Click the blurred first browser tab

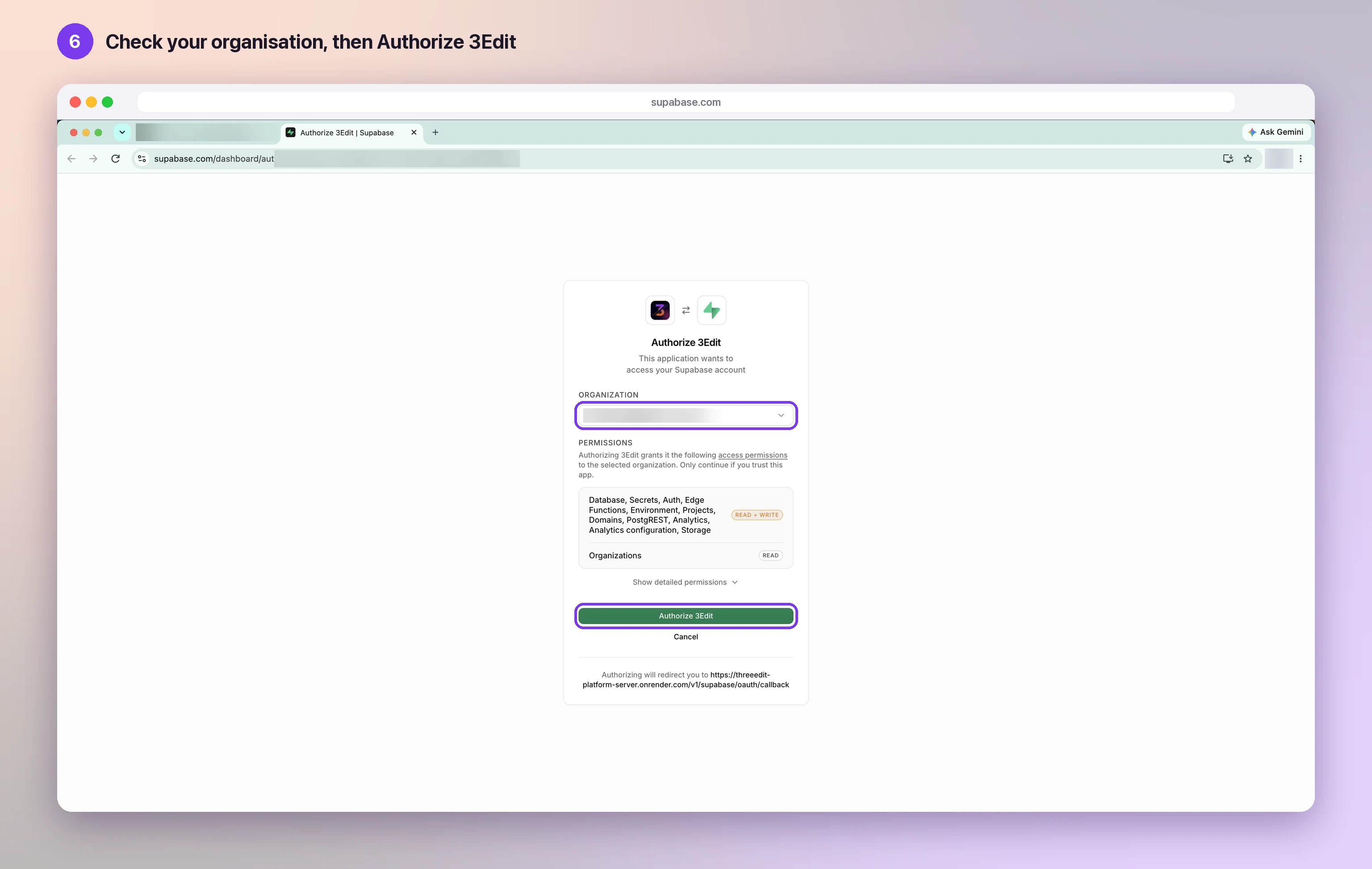pyautogui.click(x=207, y=132)
